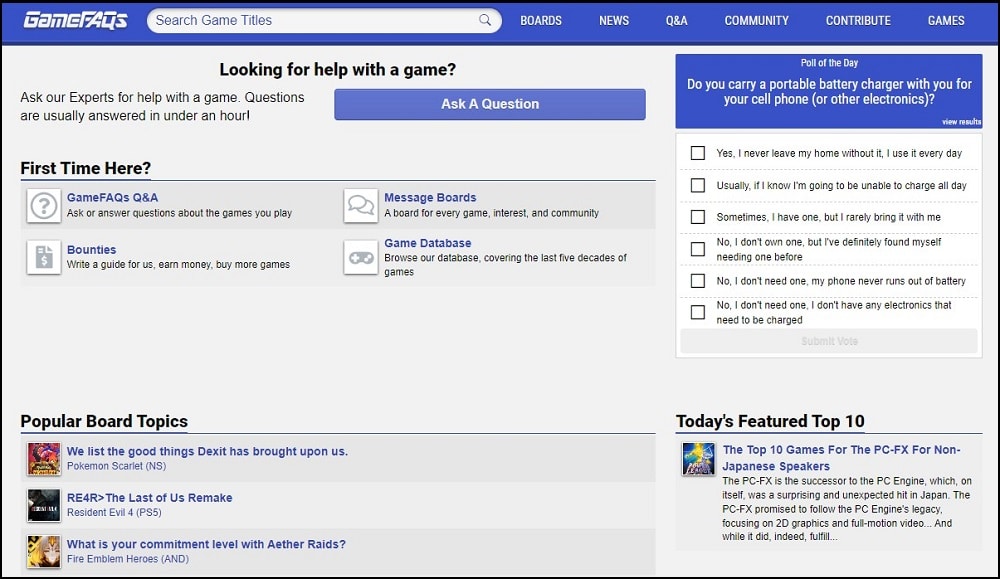
Task: Click the view results link
Action: pos(962,122)
